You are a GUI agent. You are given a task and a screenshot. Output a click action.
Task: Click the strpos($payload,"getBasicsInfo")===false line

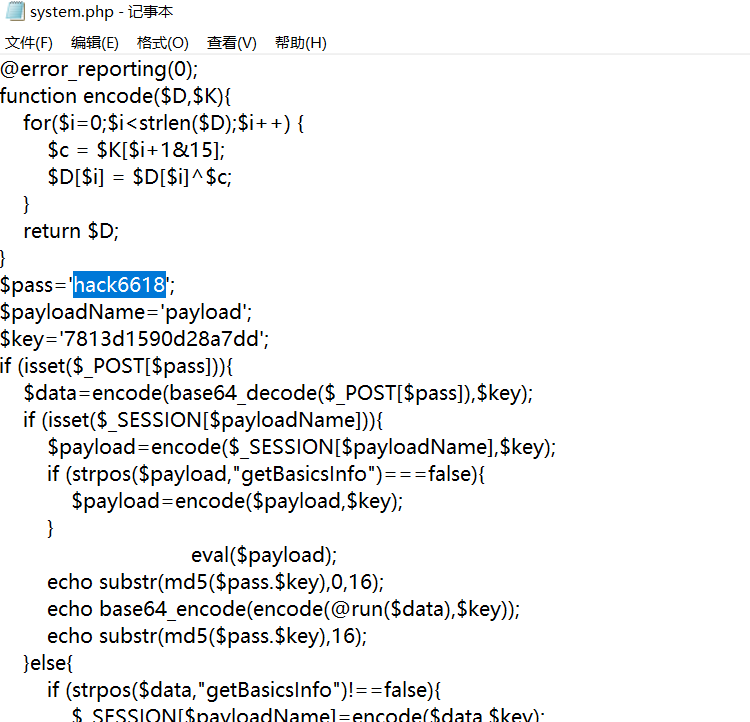tap(266, 474)
